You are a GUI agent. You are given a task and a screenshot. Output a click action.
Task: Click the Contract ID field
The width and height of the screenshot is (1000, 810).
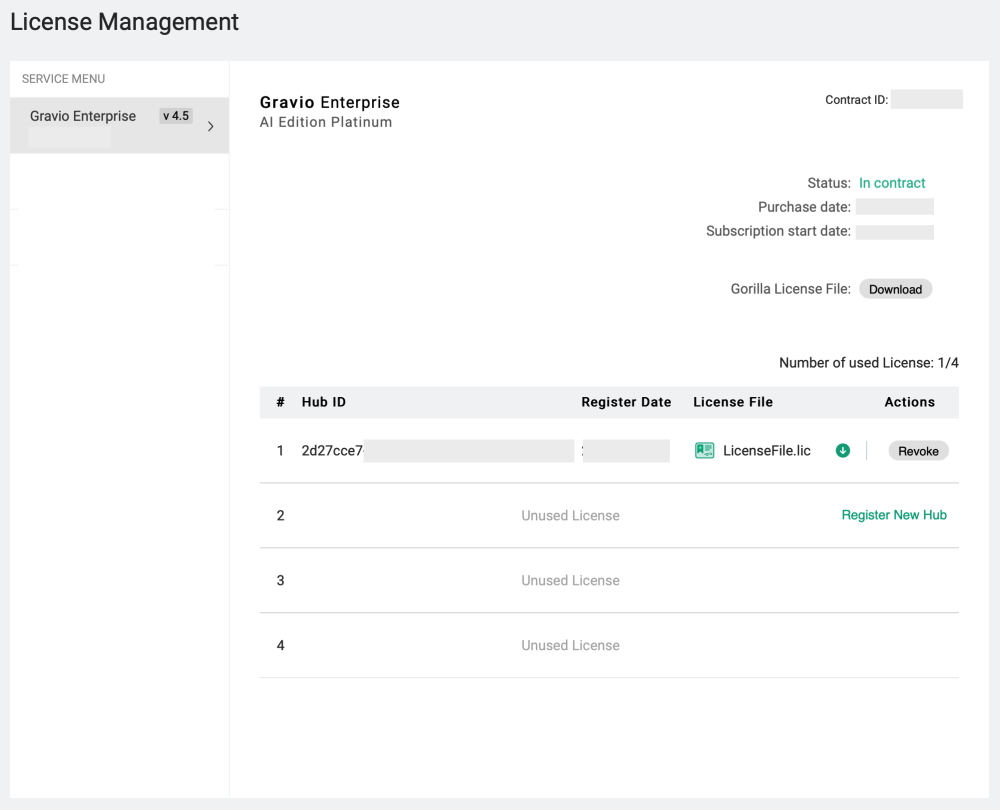pos(926,100)
